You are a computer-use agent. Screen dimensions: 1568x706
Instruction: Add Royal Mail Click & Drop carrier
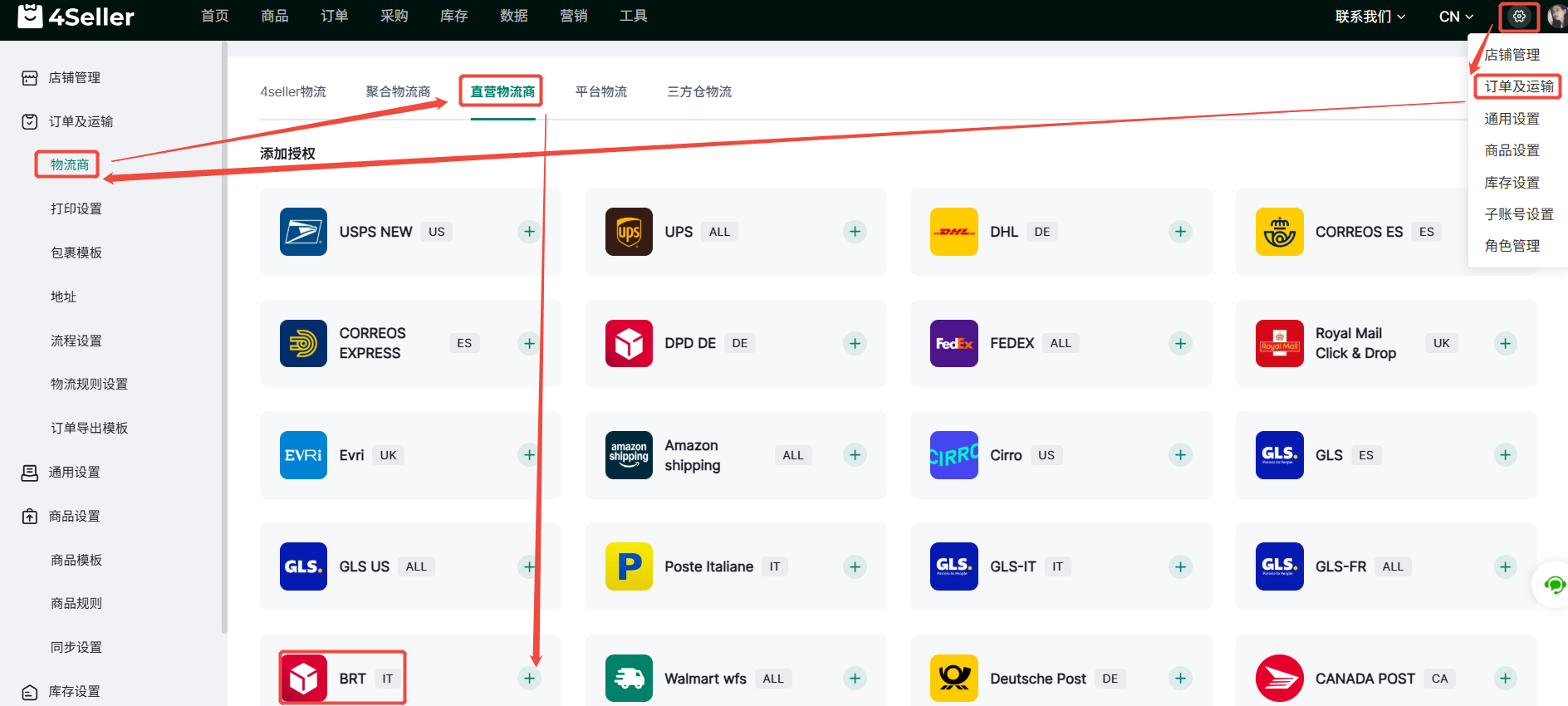(x=1505, y=343)
